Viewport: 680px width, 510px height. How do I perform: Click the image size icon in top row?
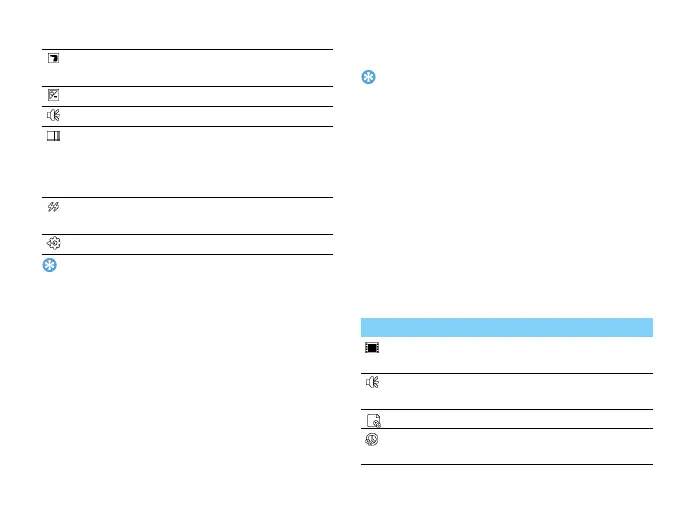pos(53,58)
